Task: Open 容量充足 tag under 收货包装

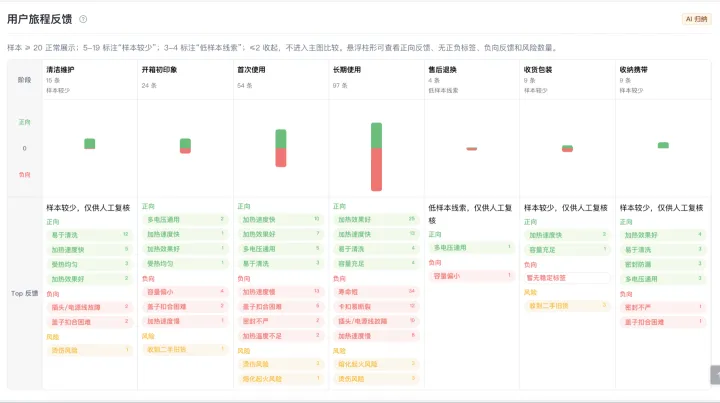Action: [567, 250]
